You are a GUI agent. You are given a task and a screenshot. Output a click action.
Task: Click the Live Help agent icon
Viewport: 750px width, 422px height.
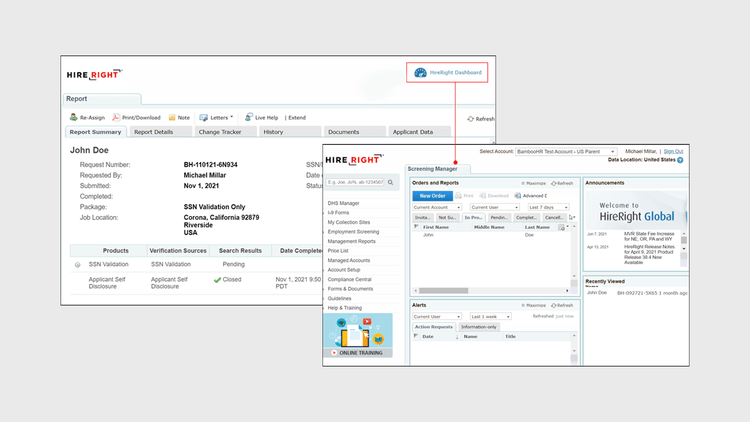tap(248, 117)
